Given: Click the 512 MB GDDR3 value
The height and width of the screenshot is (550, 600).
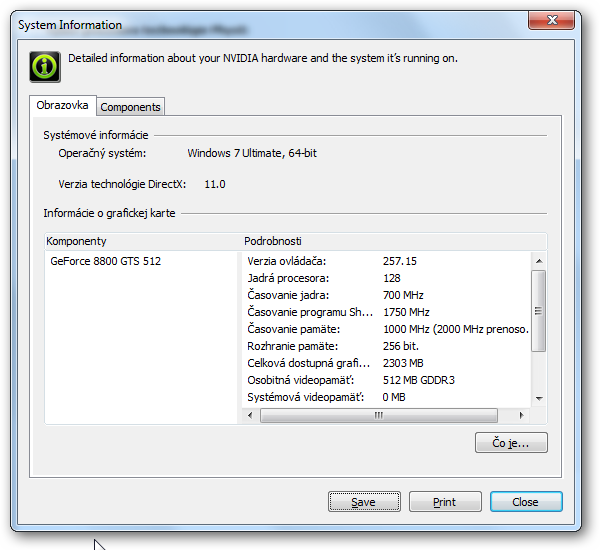Looking at the screenshot, I should click(419, 380).
